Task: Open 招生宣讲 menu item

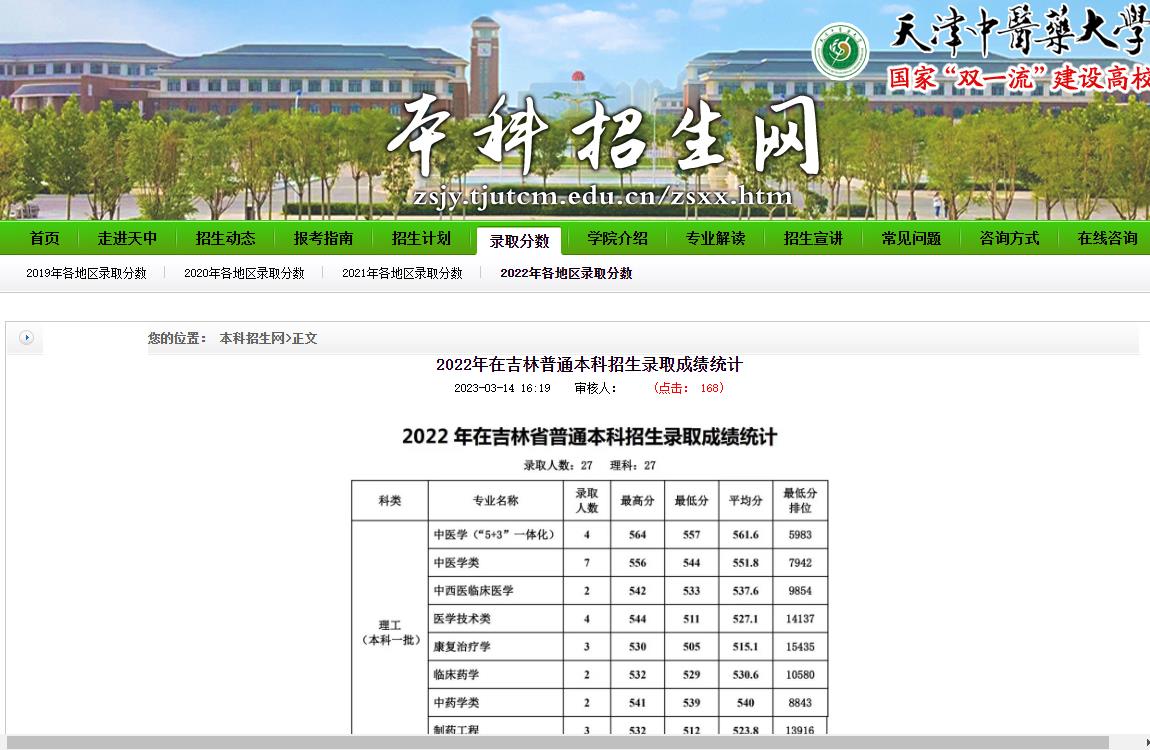Action: pyautogui.click(x=813, y=238)
